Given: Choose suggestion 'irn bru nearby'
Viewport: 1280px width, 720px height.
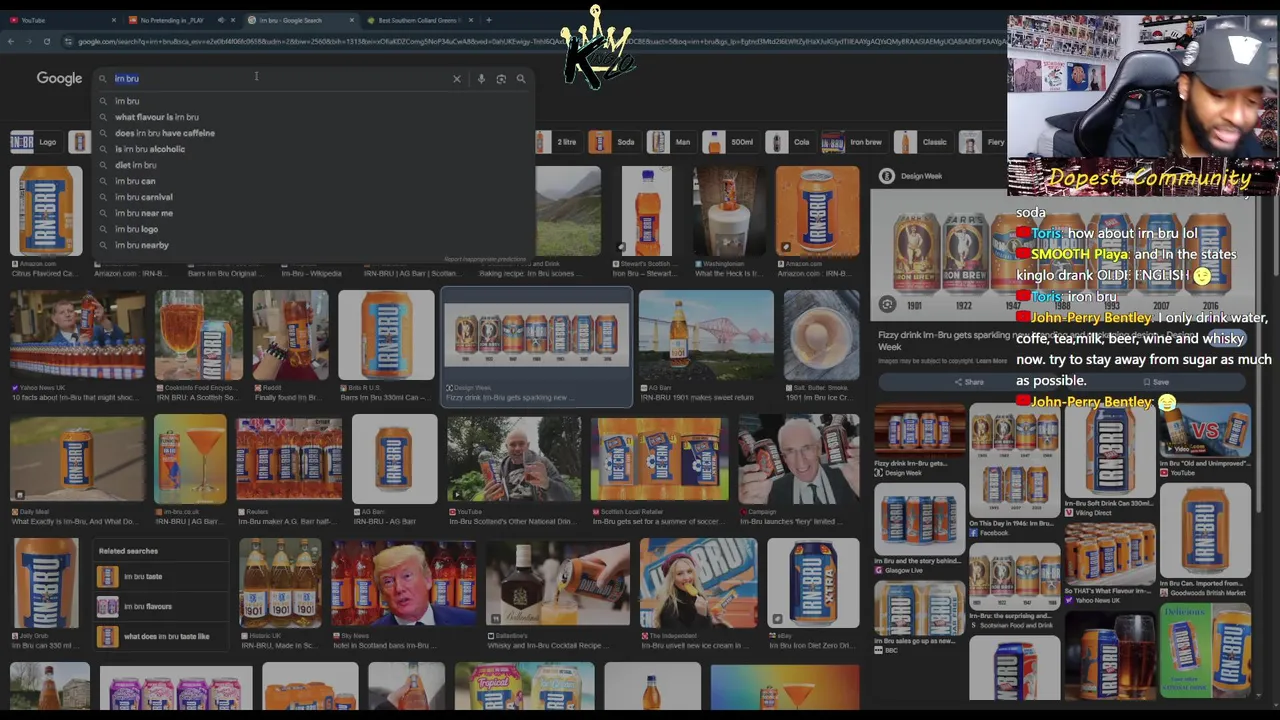Looking at the screenshot, I should 142,245.
